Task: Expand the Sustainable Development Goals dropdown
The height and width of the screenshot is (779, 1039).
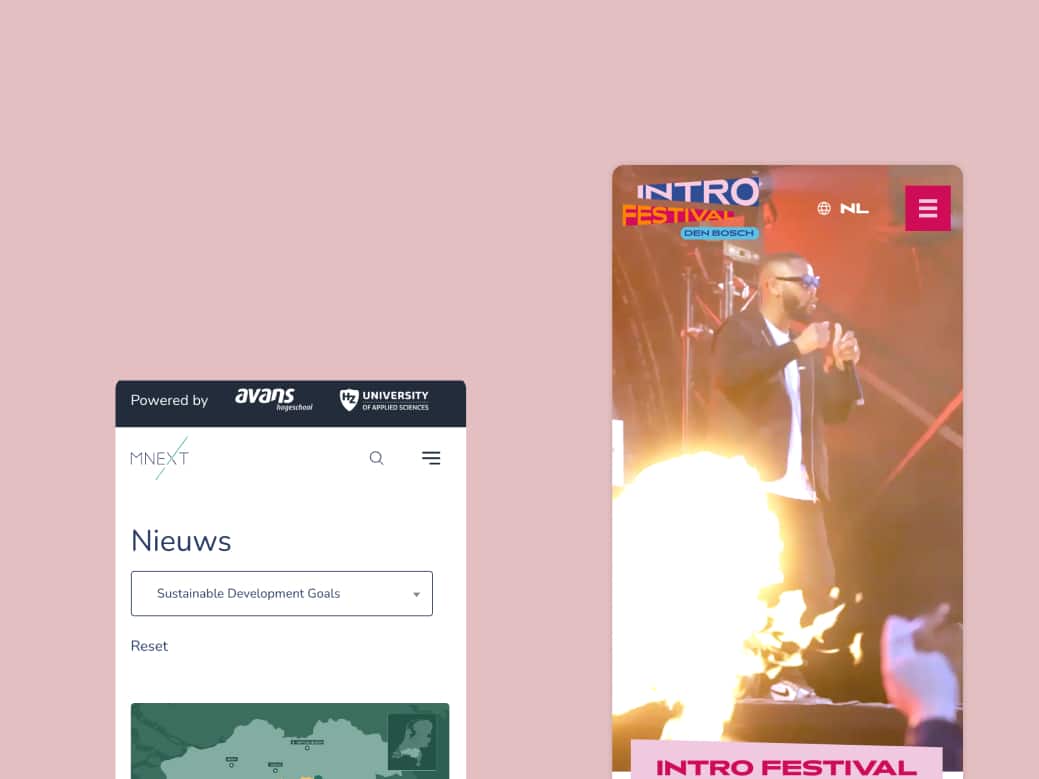Action: (282, 594)
